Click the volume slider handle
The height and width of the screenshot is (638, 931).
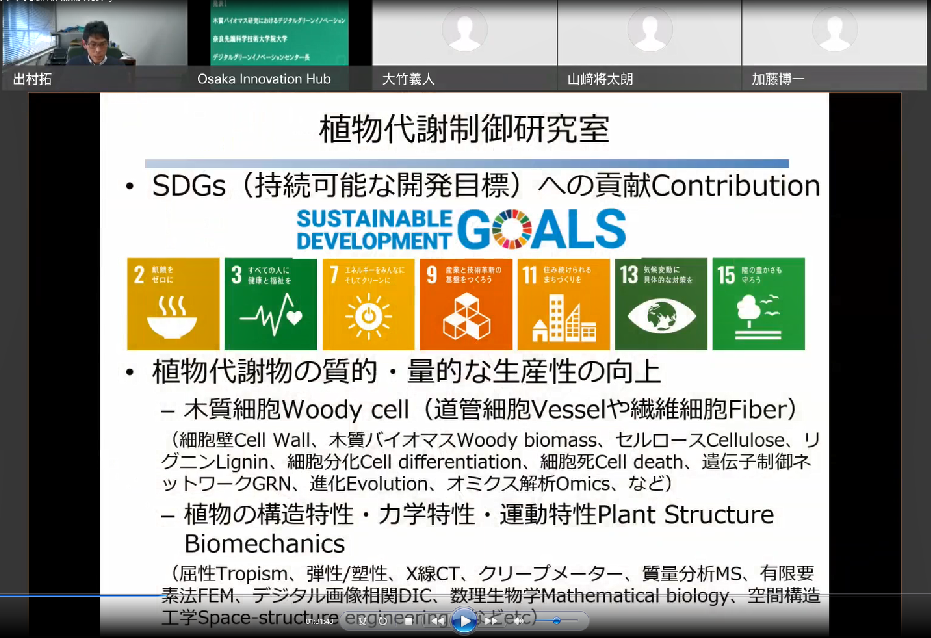point(557,621)
